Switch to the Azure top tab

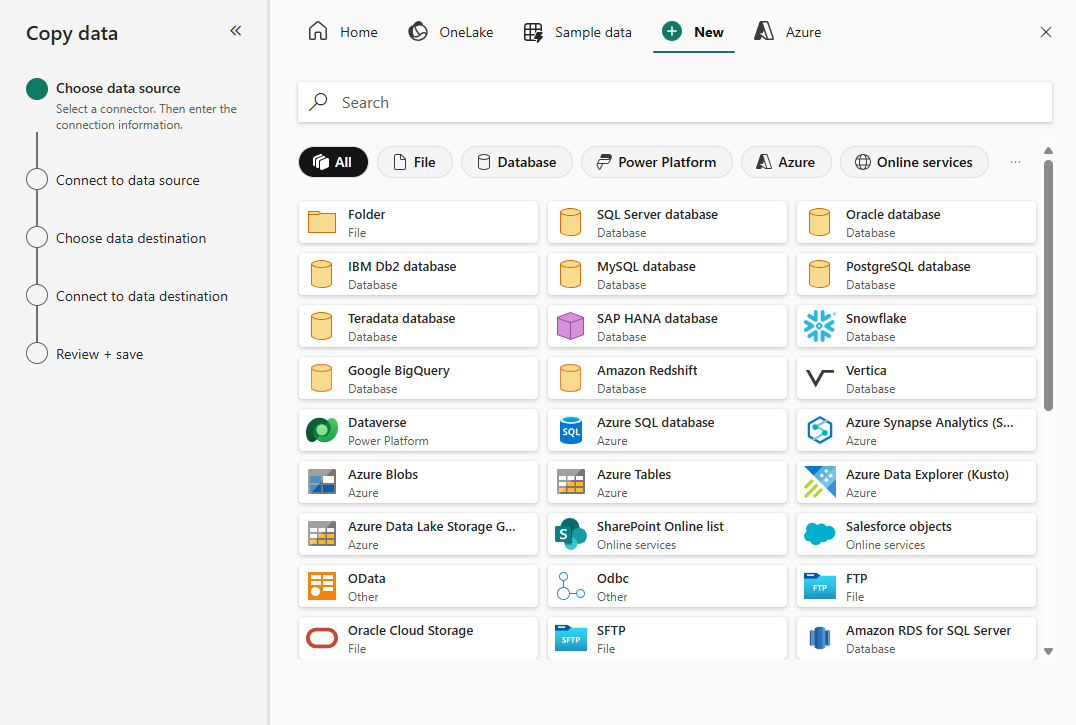point(787,32)
